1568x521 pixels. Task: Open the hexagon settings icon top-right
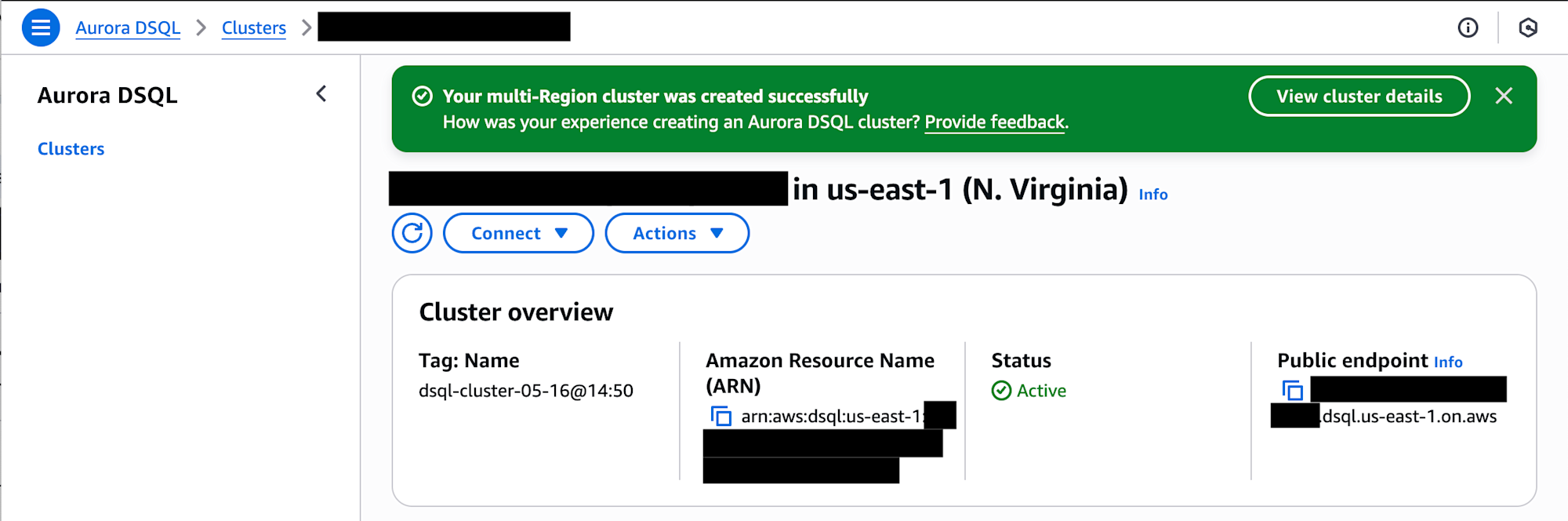(x=1528, y=27)
